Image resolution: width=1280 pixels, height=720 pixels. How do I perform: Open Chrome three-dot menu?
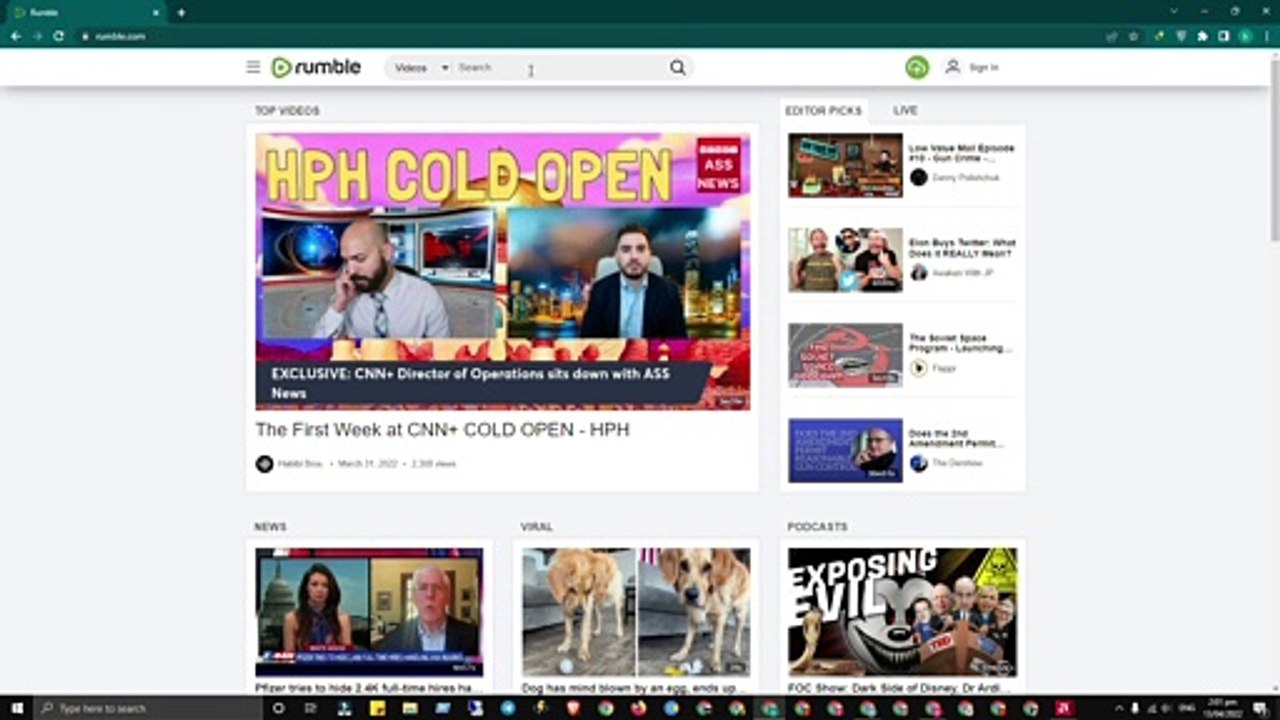1267,36
